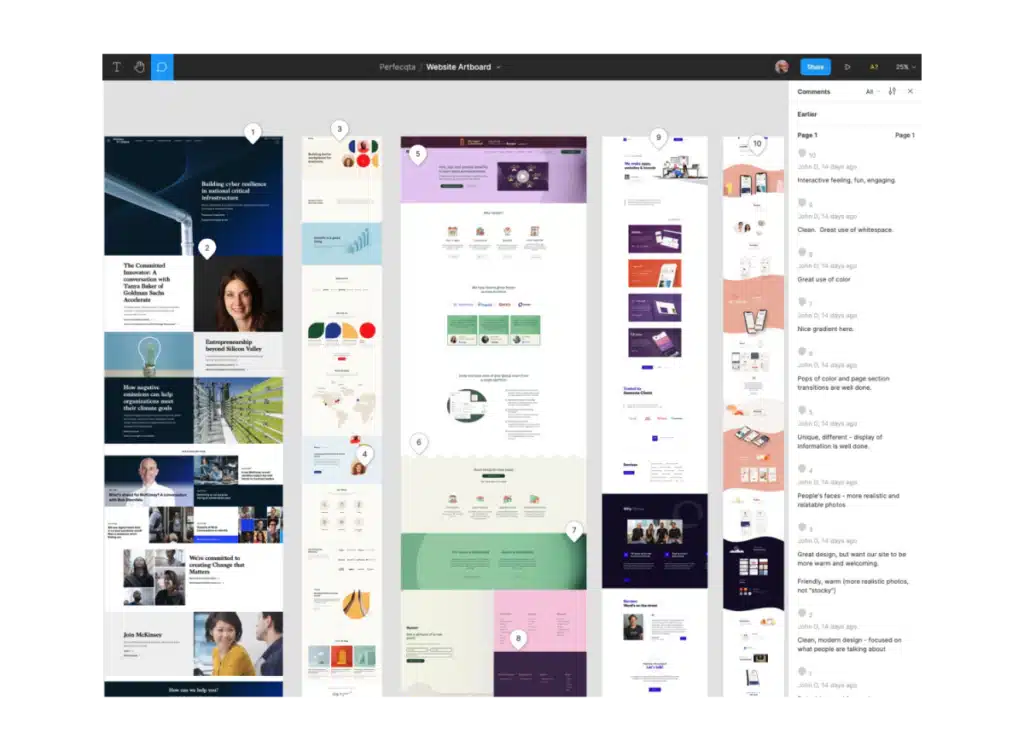The image size is (1024, 751).
Task: Open the All comments filter dropdown
Action: (871, 91)
